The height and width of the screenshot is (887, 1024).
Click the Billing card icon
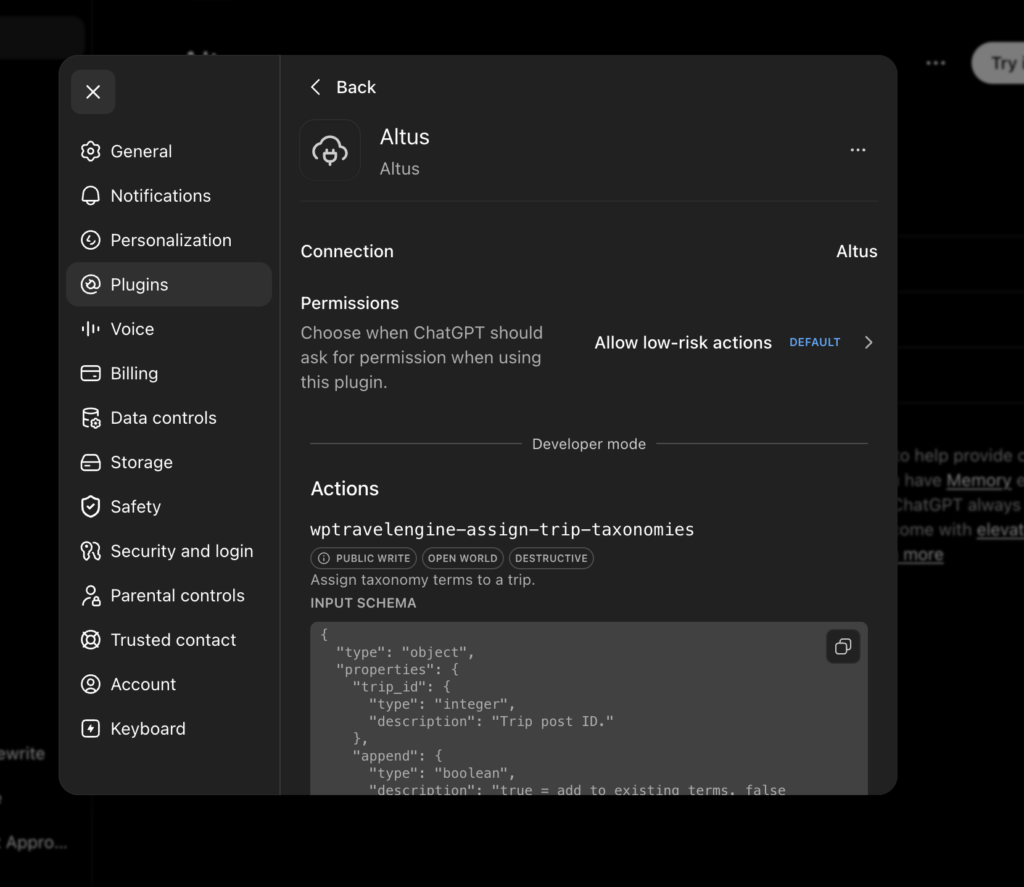90,373
